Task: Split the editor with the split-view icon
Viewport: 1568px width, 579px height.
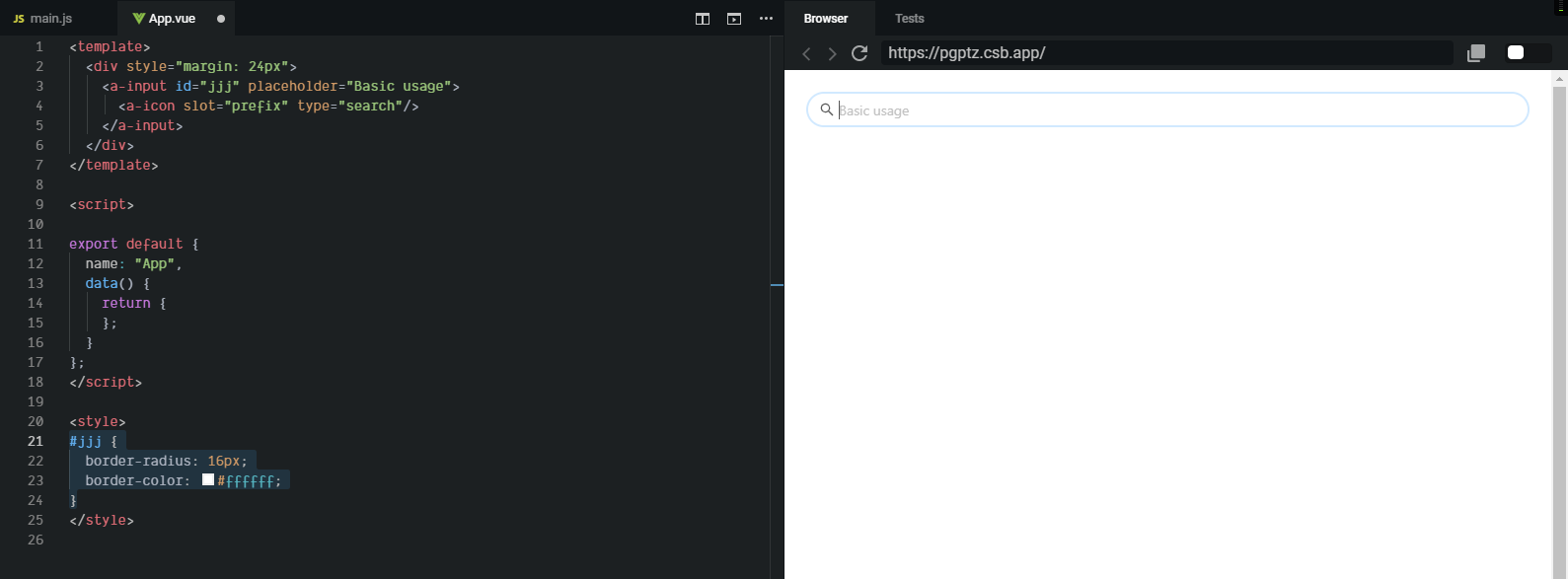Action: tap(703, 19)
